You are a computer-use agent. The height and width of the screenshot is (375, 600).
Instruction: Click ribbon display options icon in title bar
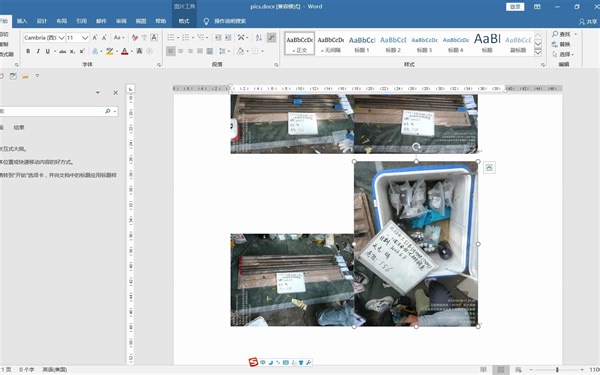[x=537, y=7]
